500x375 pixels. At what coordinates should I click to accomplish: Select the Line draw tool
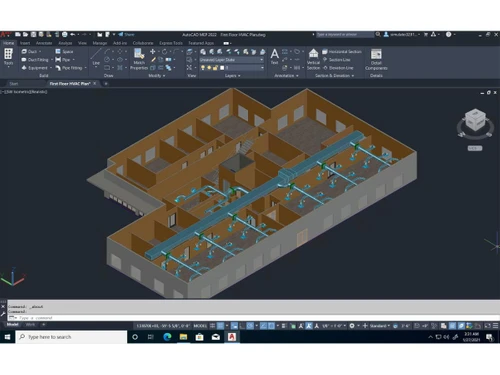pos(96,57)
